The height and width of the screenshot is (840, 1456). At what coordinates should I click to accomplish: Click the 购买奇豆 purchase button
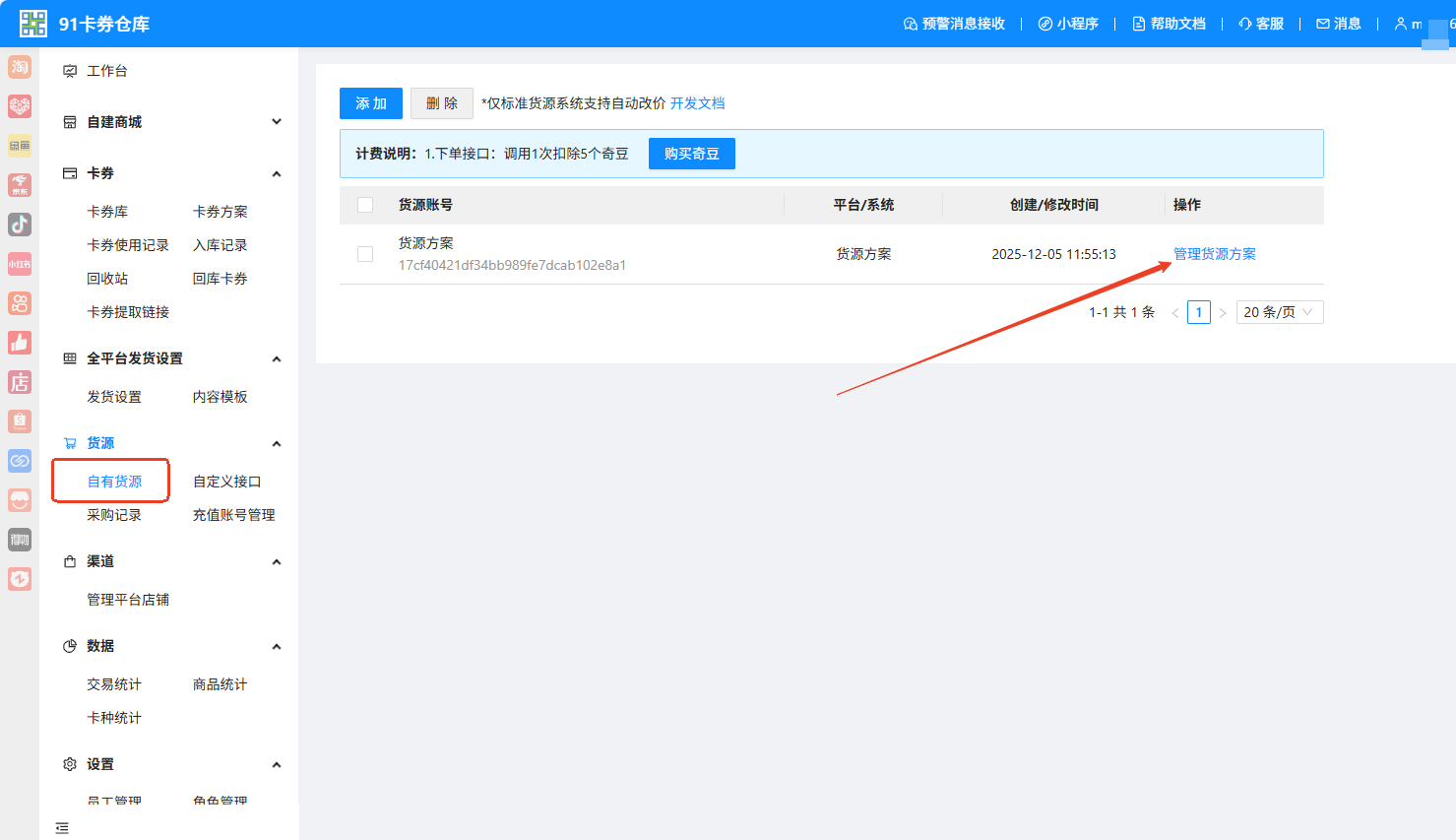692,154
